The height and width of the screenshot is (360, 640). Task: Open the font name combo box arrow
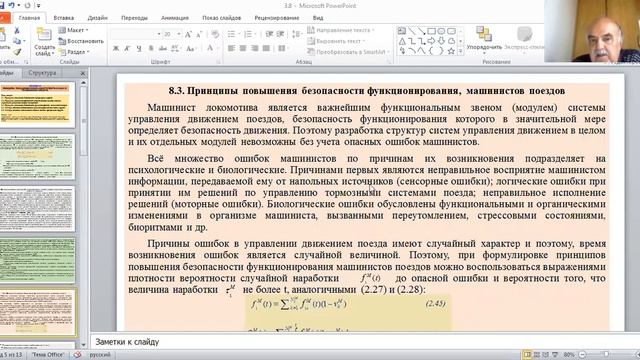point(159,34)
